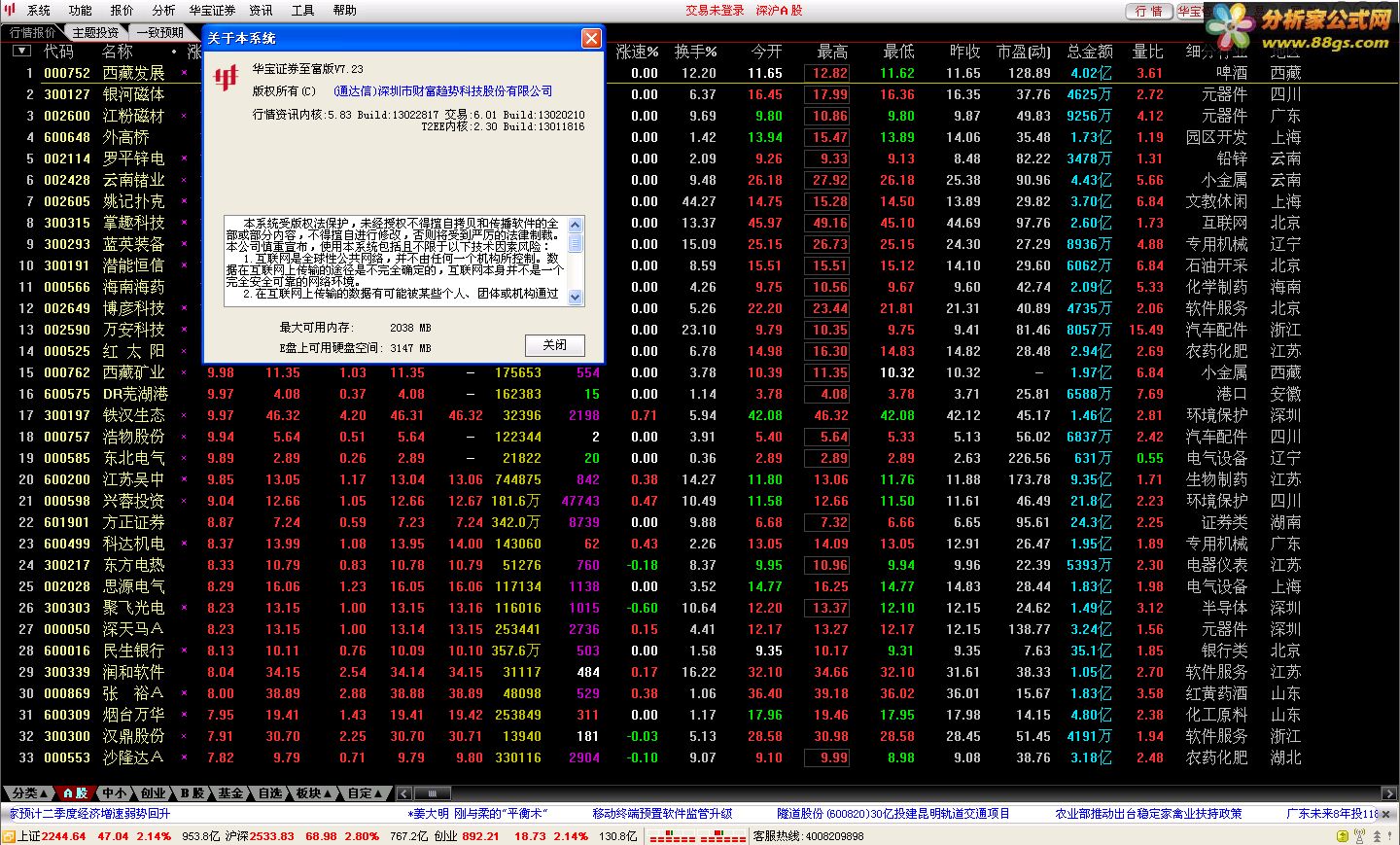Click the 创业 index value 892.21
This screenshot has height=845, width=1400.
coord(480,836)
